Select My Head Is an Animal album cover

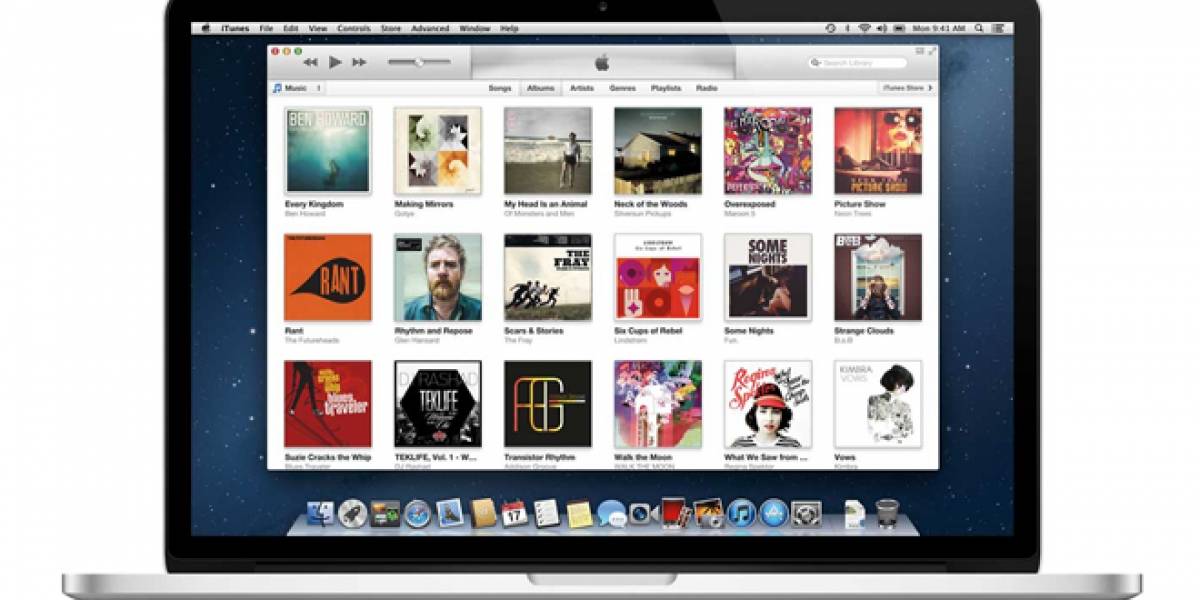(548, 150)
